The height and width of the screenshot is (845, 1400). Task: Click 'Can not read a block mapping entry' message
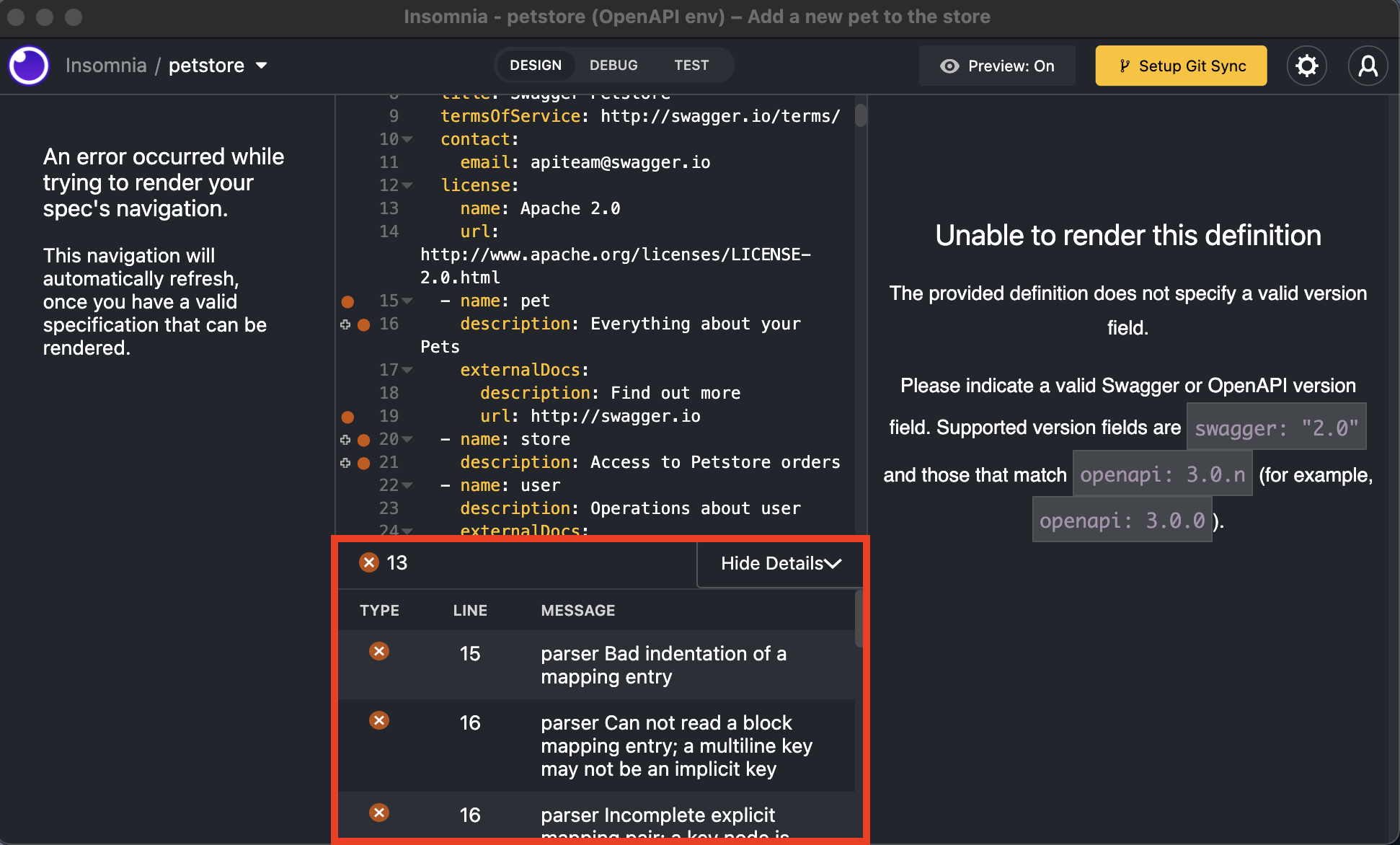[676, 746]
